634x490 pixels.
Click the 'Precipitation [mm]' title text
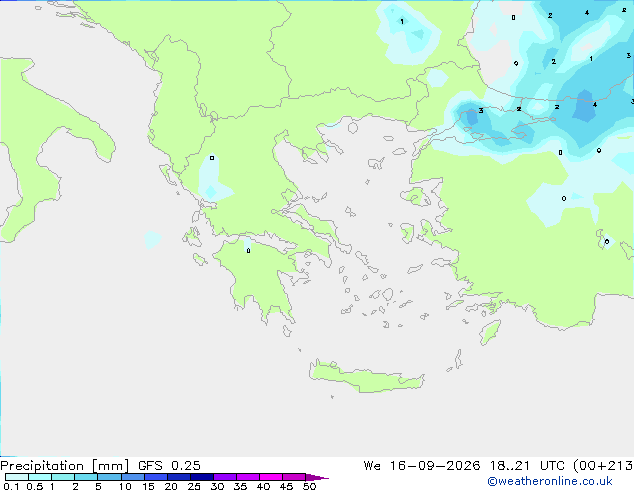pyautogui.click(x=64, y=466)
